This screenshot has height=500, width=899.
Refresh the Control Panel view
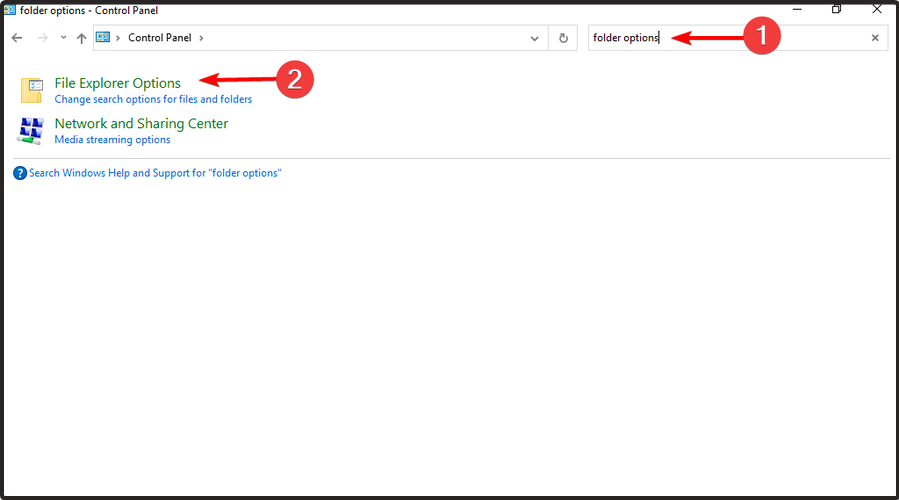pyautogui.click(x=563, y=38)
